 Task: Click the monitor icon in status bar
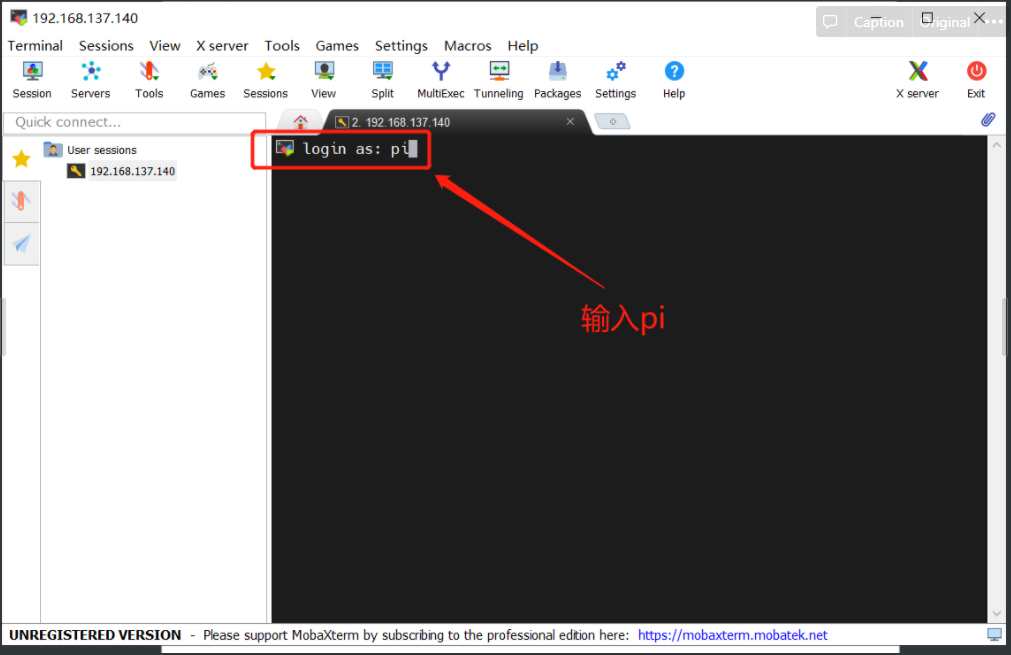pyautogui.click(x=995, y=635)
